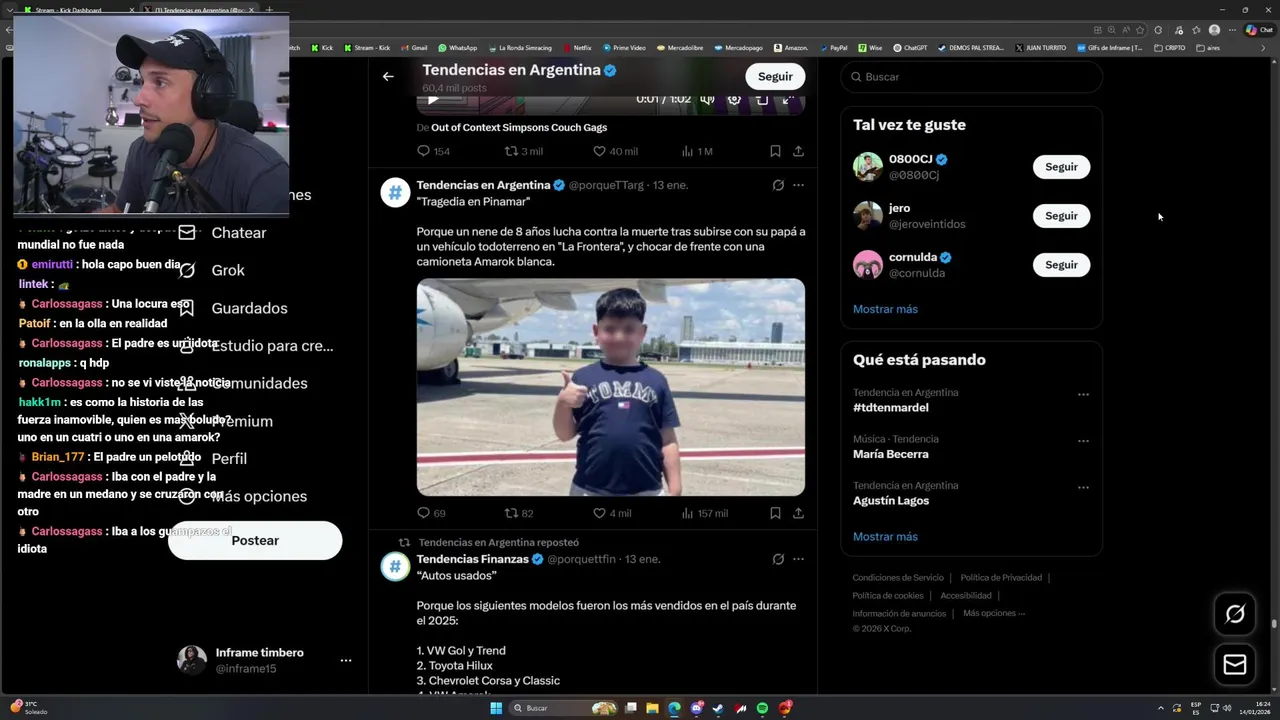This screenshot has height=720, width=1280.
Task: Like the Tragedia en Pinamar post
Action: pos(599,513)
